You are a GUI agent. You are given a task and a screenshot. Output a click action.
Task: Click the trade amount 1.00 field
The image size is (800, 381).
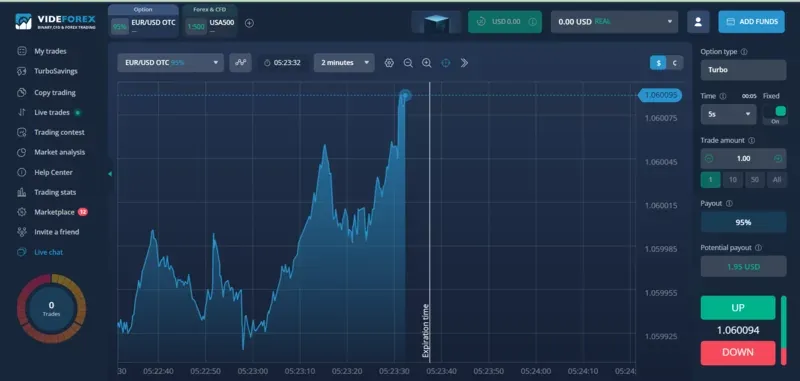743,159
